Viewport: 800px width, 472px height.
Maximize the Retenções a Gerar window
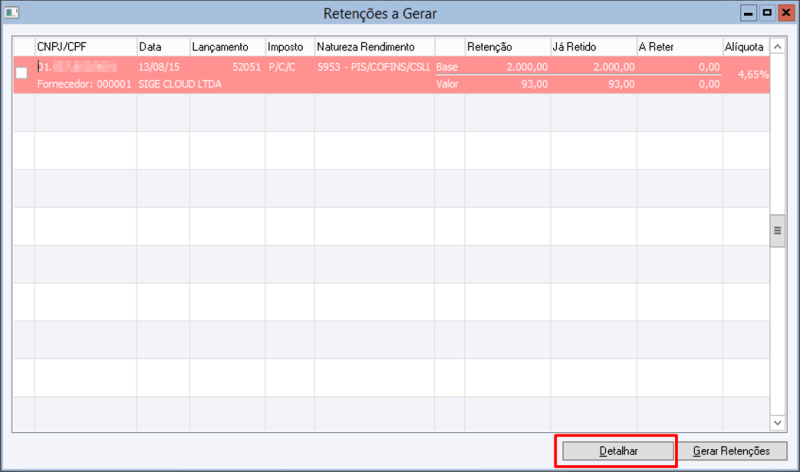click(x=767, y=13)
